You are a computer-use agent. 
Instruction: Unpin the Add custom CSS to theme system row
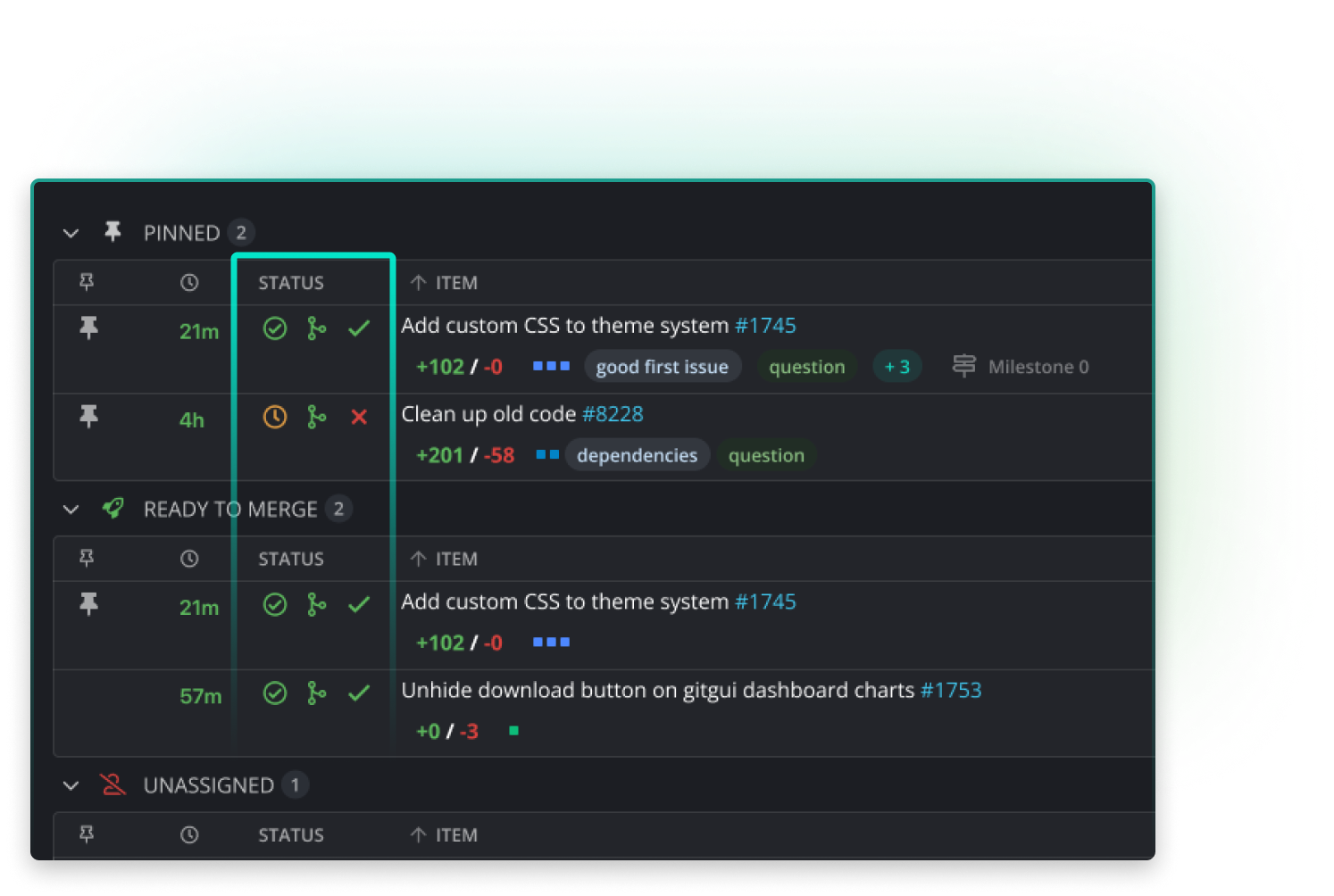coord(88,328)
